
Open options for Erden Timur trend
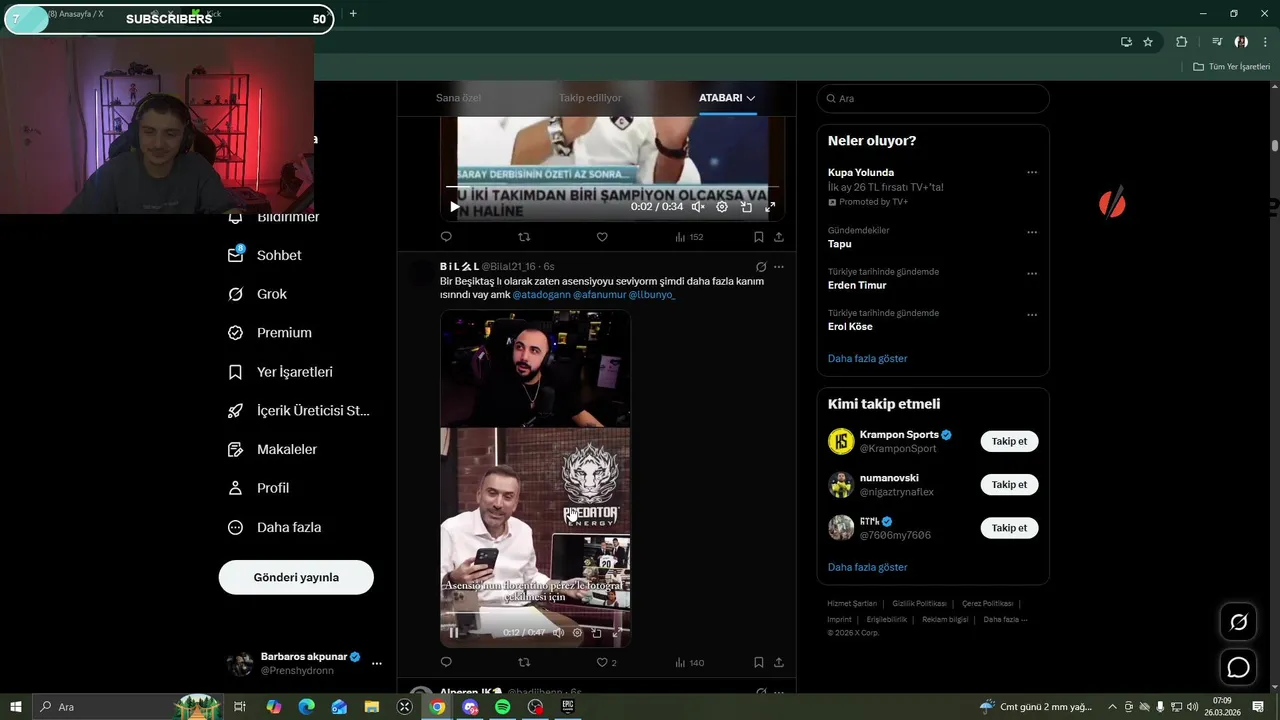coord(1032,273)
